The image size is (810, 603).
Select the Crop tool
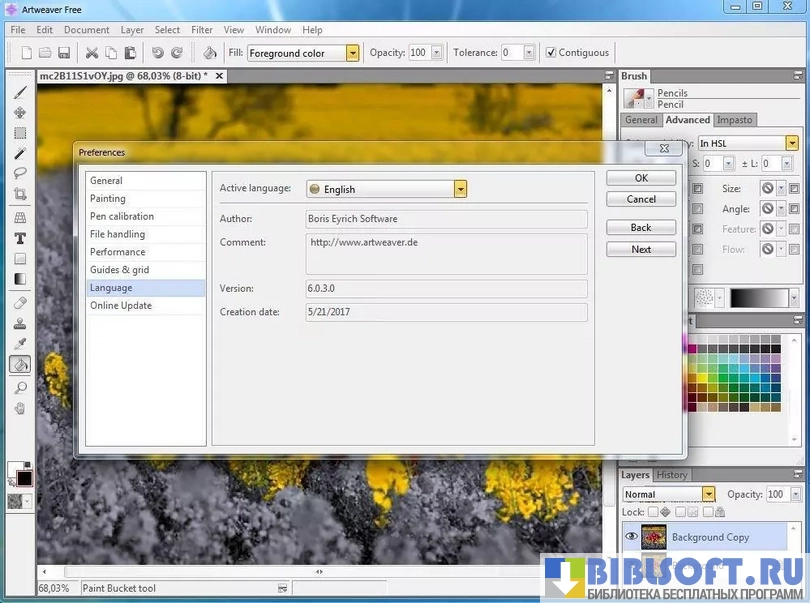point(19,194)
